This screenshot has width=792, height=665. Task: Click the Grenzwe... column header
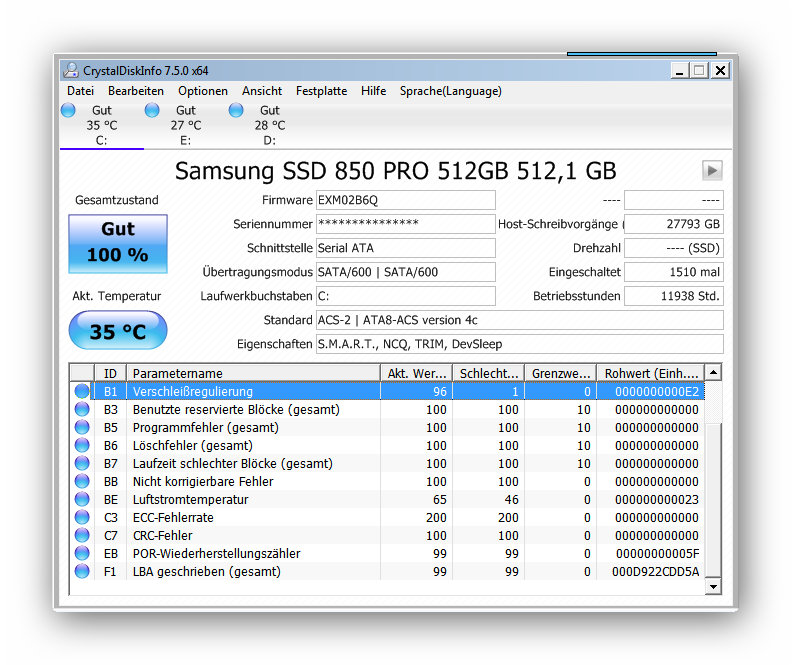561,373
